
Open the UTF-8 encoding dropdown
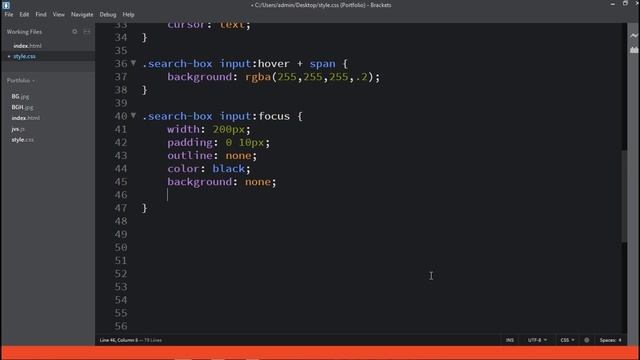(x=537, y=340)
